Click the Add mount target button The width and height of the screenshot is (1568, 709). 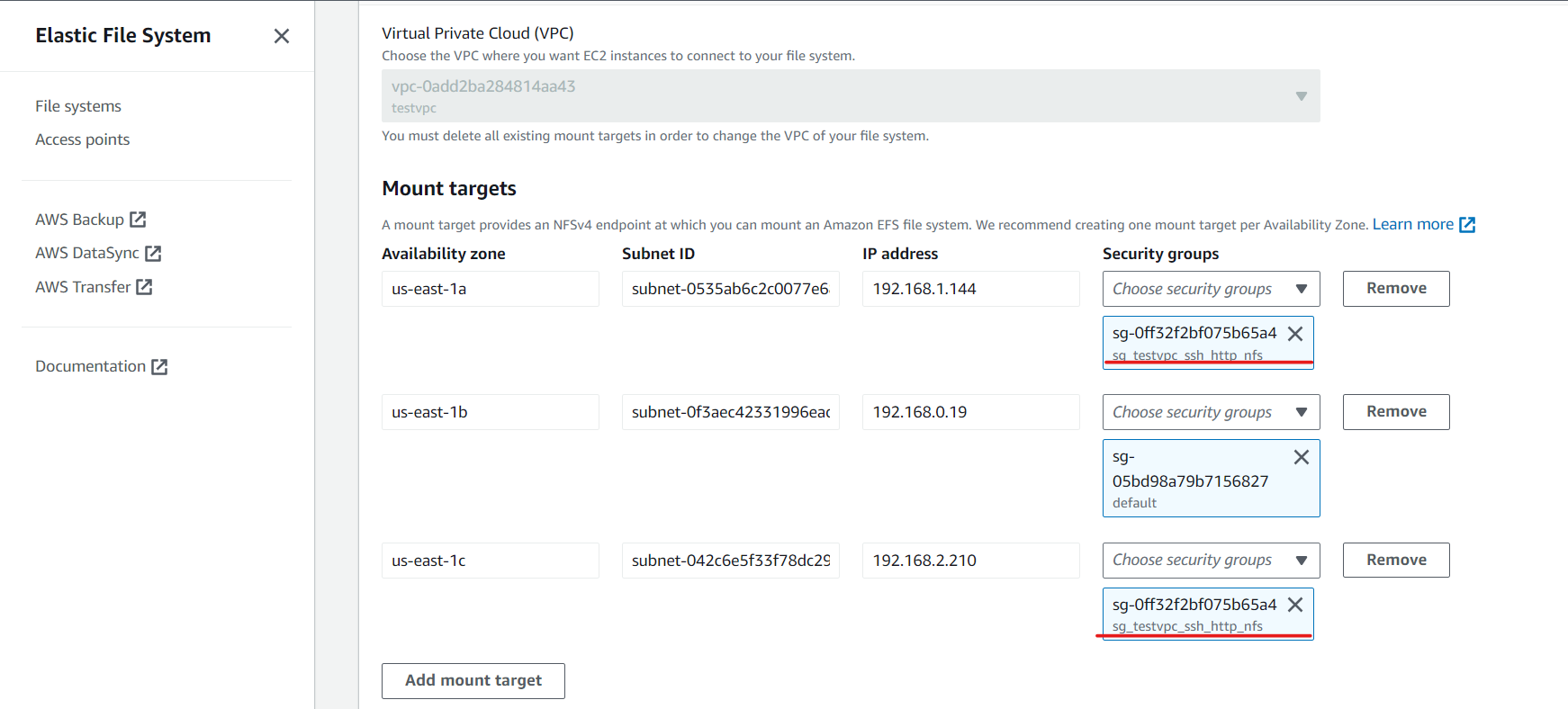(x=473, y=681)
